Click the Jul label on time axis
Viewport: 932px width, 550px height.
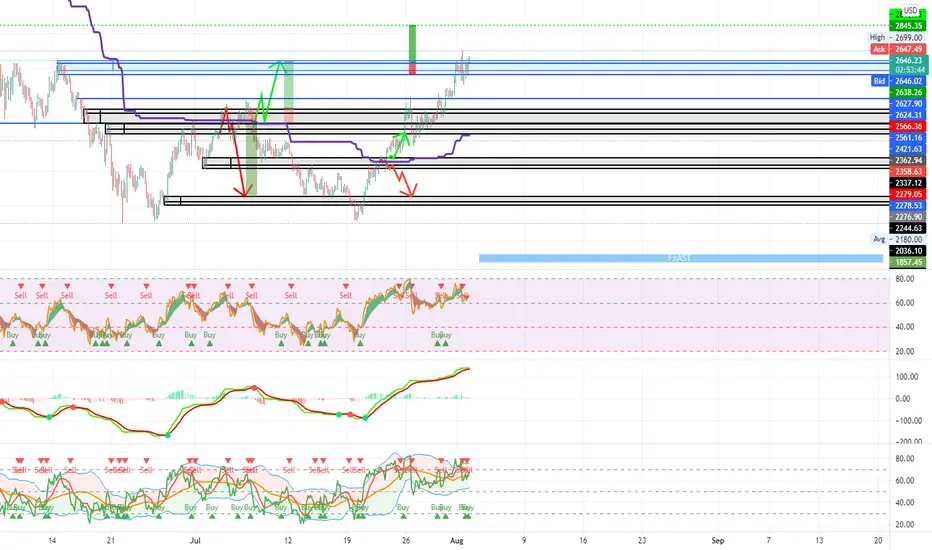coord(195,540)
